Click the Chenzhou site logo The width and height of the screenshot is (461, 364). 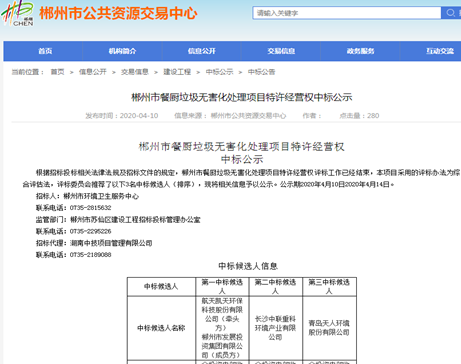coord(17,13)
